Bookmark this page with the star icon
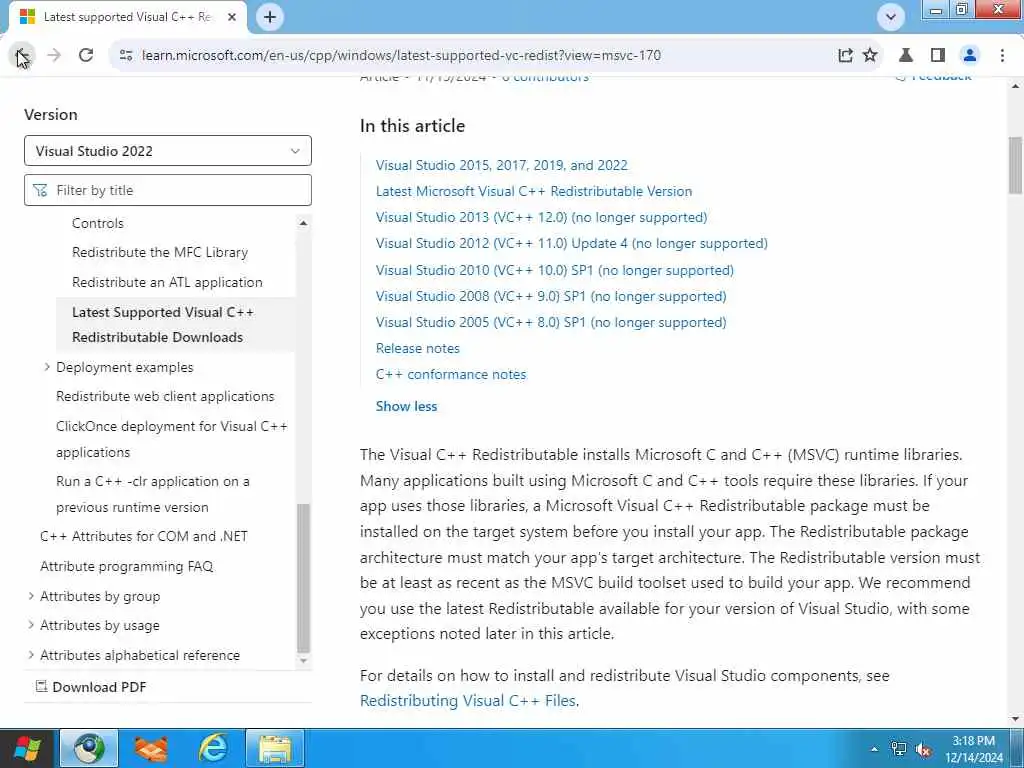 coord(870,56)
